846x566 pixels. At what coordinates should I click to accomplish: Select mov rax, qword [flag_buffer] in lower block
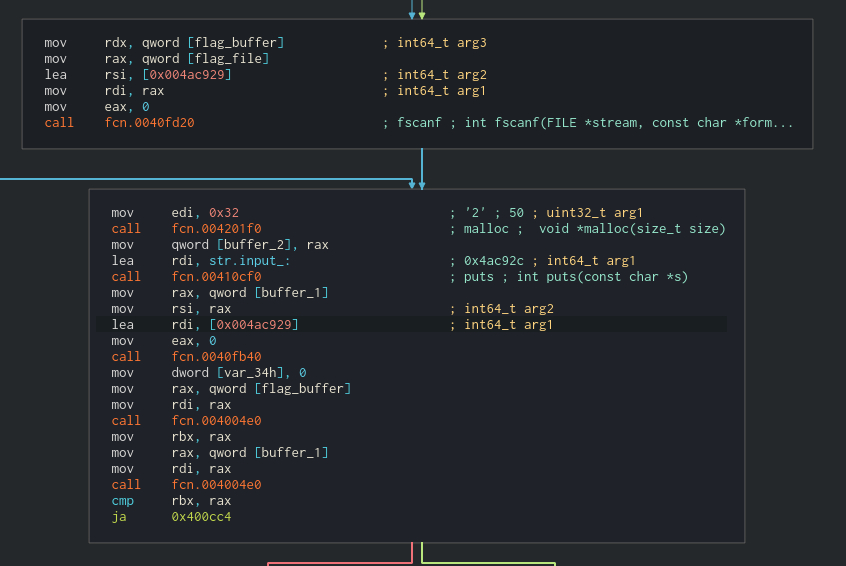pyautogui.click(x=231, y=389)
